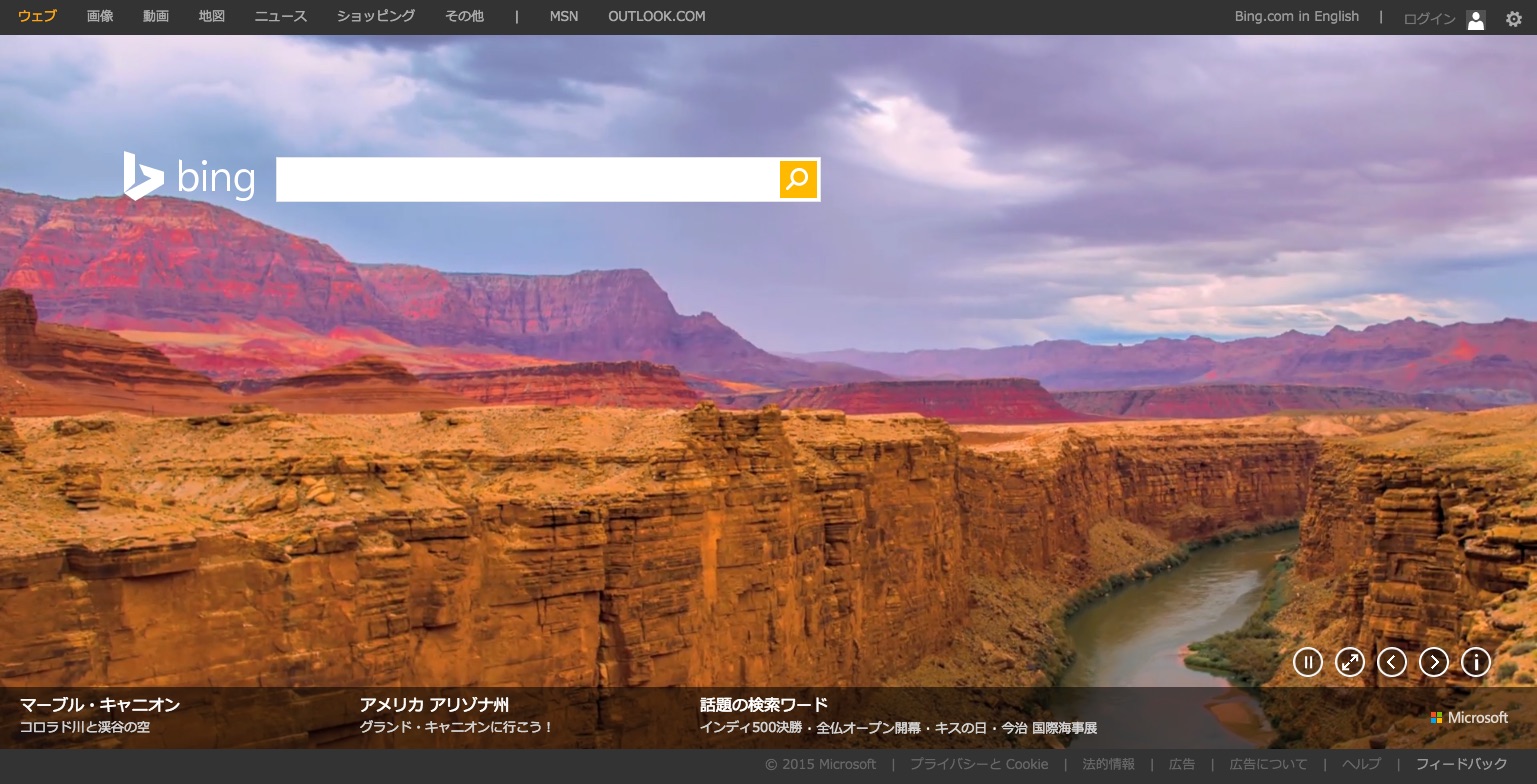Open the settings gear icon
This screenshot has width=1537, height=784.
(x=1514, y=18)
